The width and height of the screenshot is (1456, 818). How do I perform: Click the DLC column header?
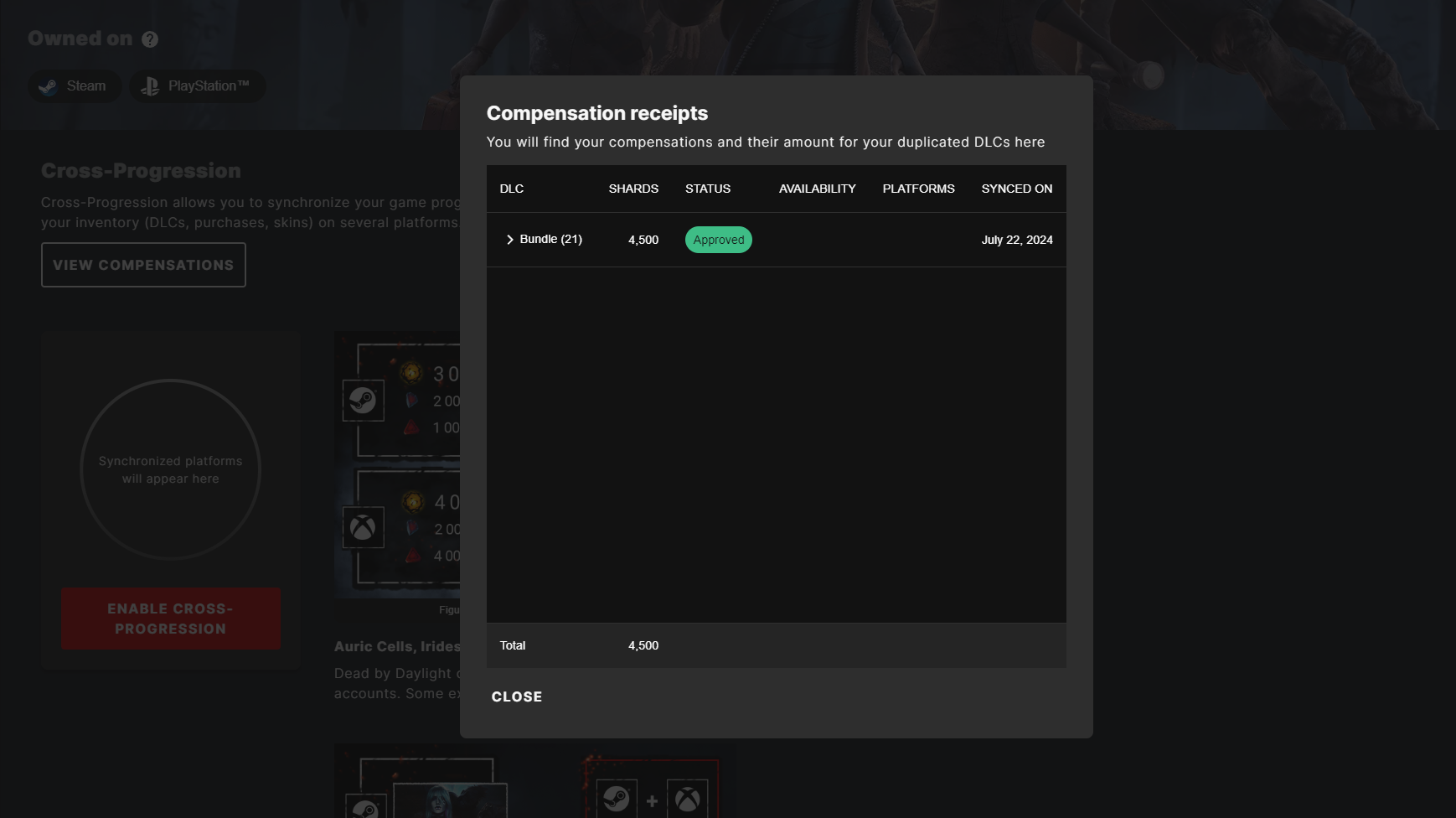coord(512,189)
